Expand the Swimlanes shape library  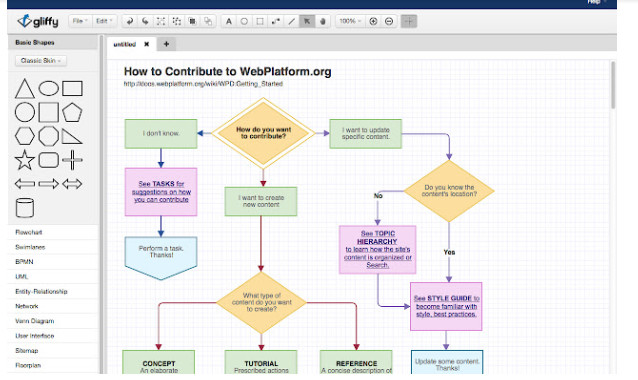click(53, 247)
